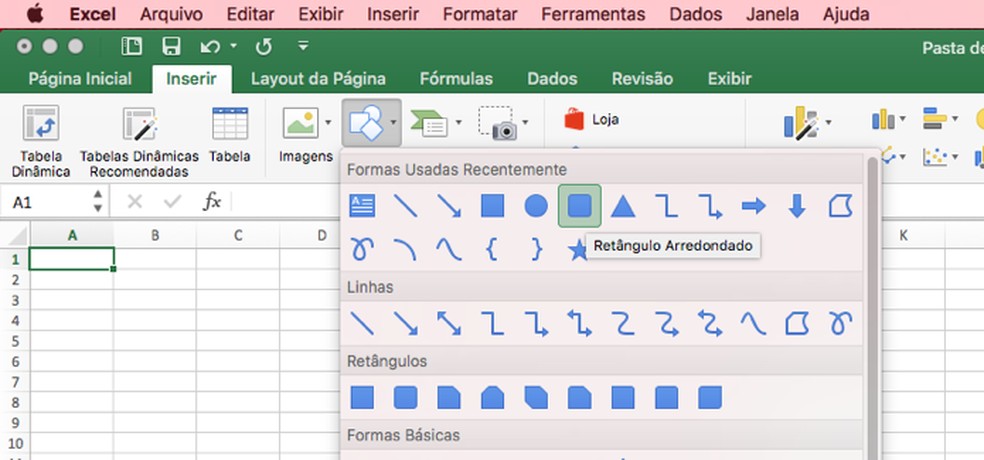
Task: Open the Loja add-ins store
Action: pyautogui.click(x=591, y=119)
